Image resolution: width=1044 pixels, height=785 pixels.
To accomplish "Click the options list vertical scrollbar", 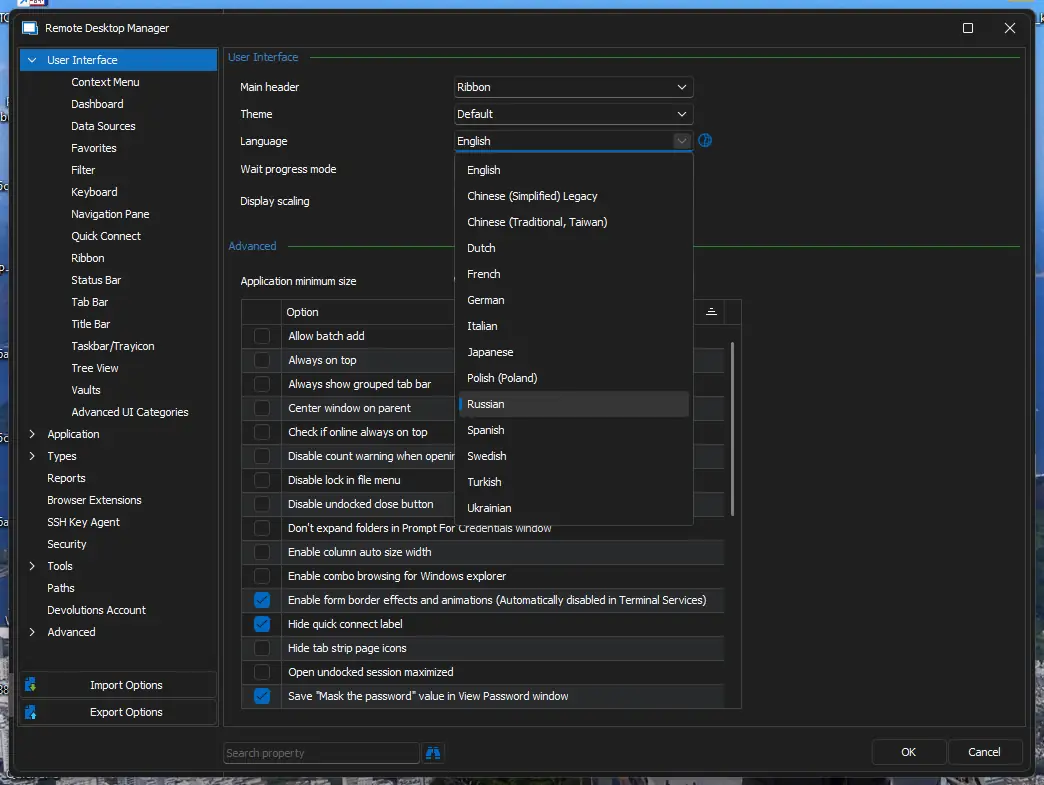I will click(732, 429).
